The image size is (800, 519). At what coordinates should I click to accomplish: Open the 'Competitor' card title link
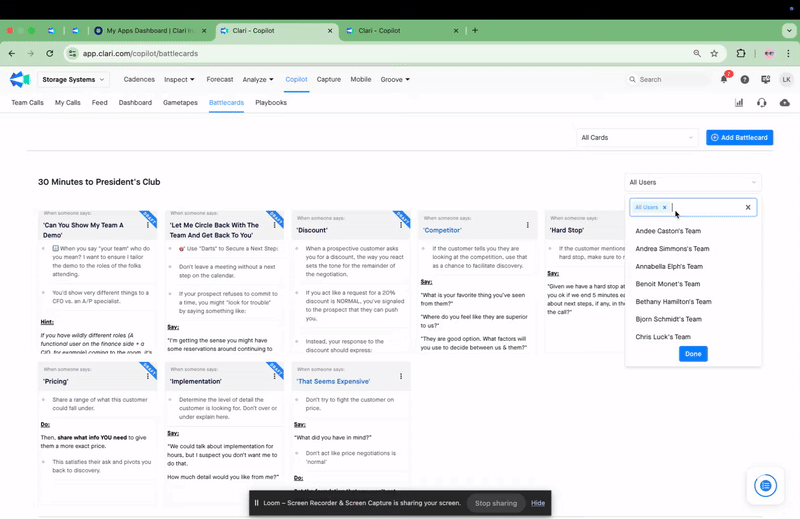(442, 230)
